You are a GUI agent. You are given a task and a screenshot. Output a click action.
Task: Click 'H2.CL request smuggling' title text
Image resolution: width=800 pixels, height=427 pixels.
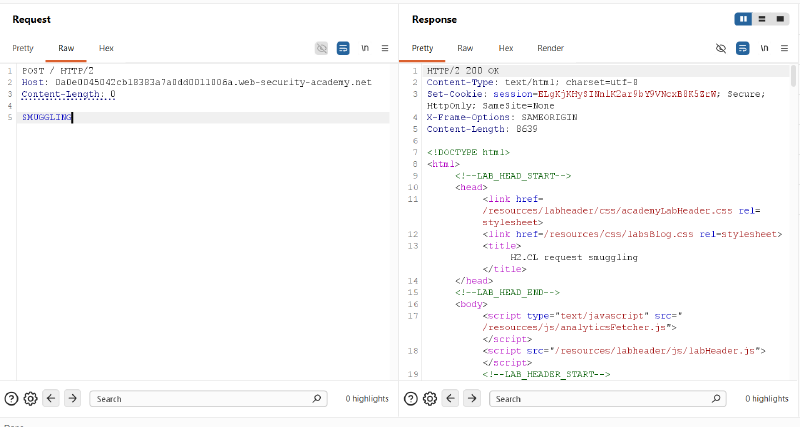click(574, 258)
